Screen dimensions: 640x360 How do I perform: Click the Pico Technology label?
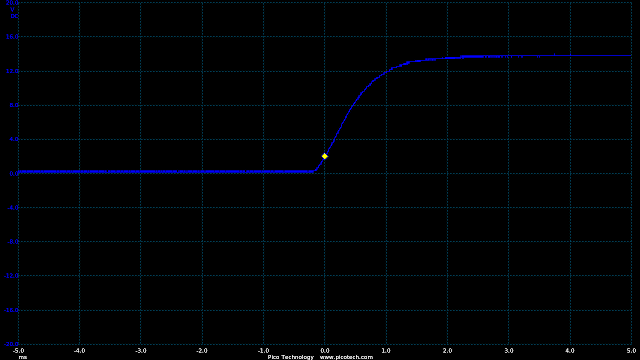[x=291, y=357]
